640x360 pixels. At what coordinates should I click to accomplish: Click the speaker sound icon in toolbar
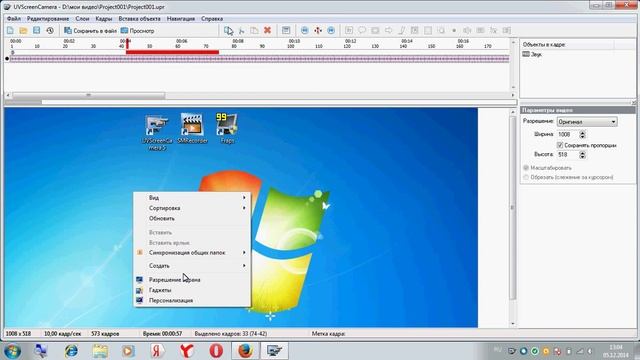[467, 31]
